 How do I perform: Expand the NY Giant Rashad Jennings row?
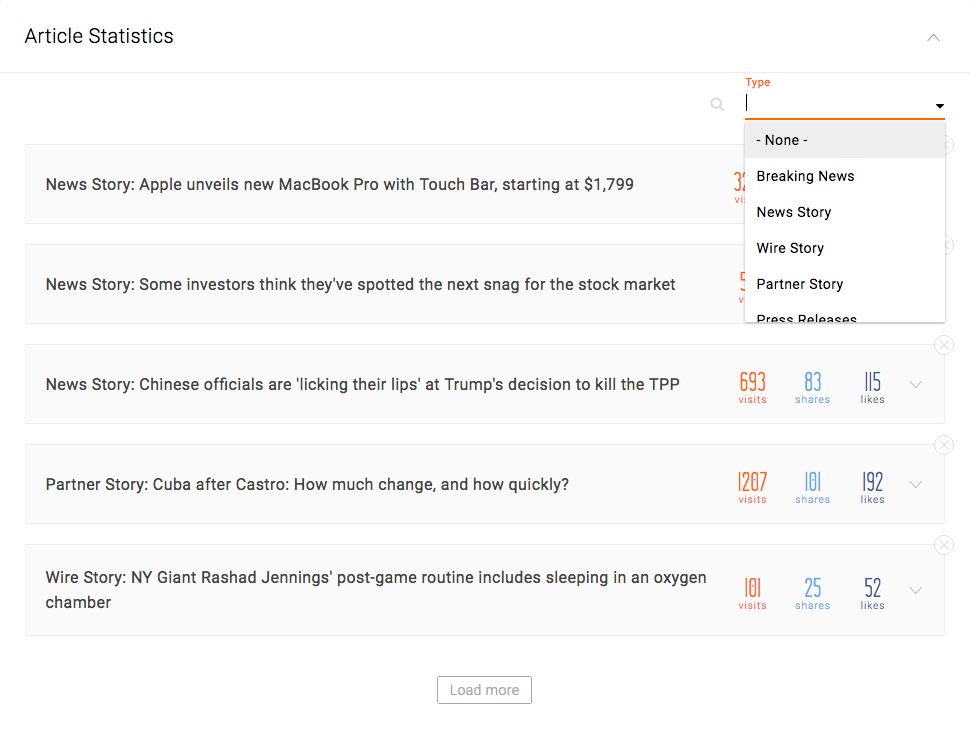(915, 590)
